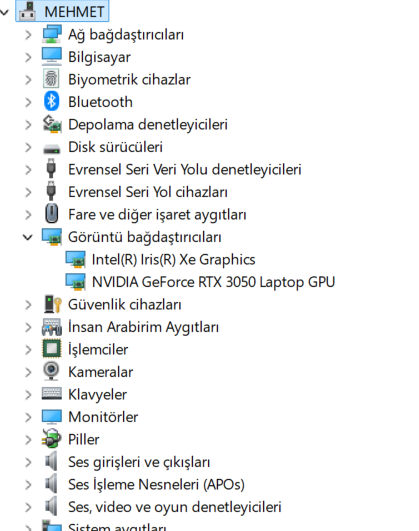This screenshot has width=419, height=531.
Task: Click the mouse icon for Fare ve diğer işaret aygıtları
Action: tap(51, 214)
